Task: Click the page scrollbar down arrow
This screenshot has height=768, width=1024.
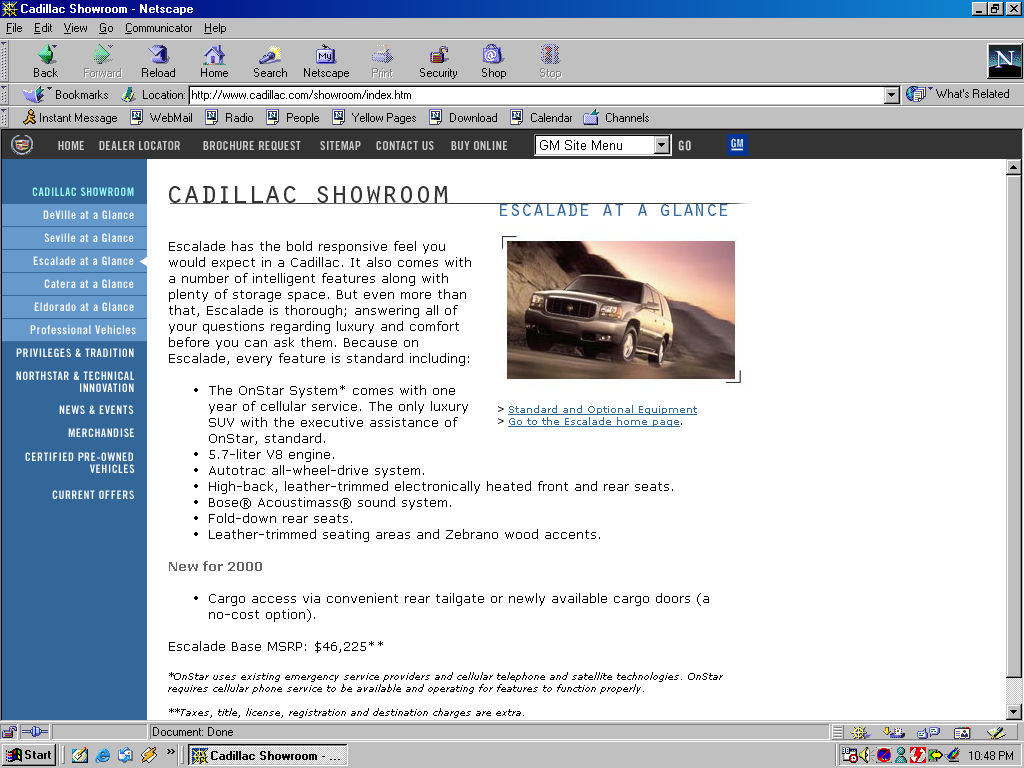Action: coord(1013,712)
